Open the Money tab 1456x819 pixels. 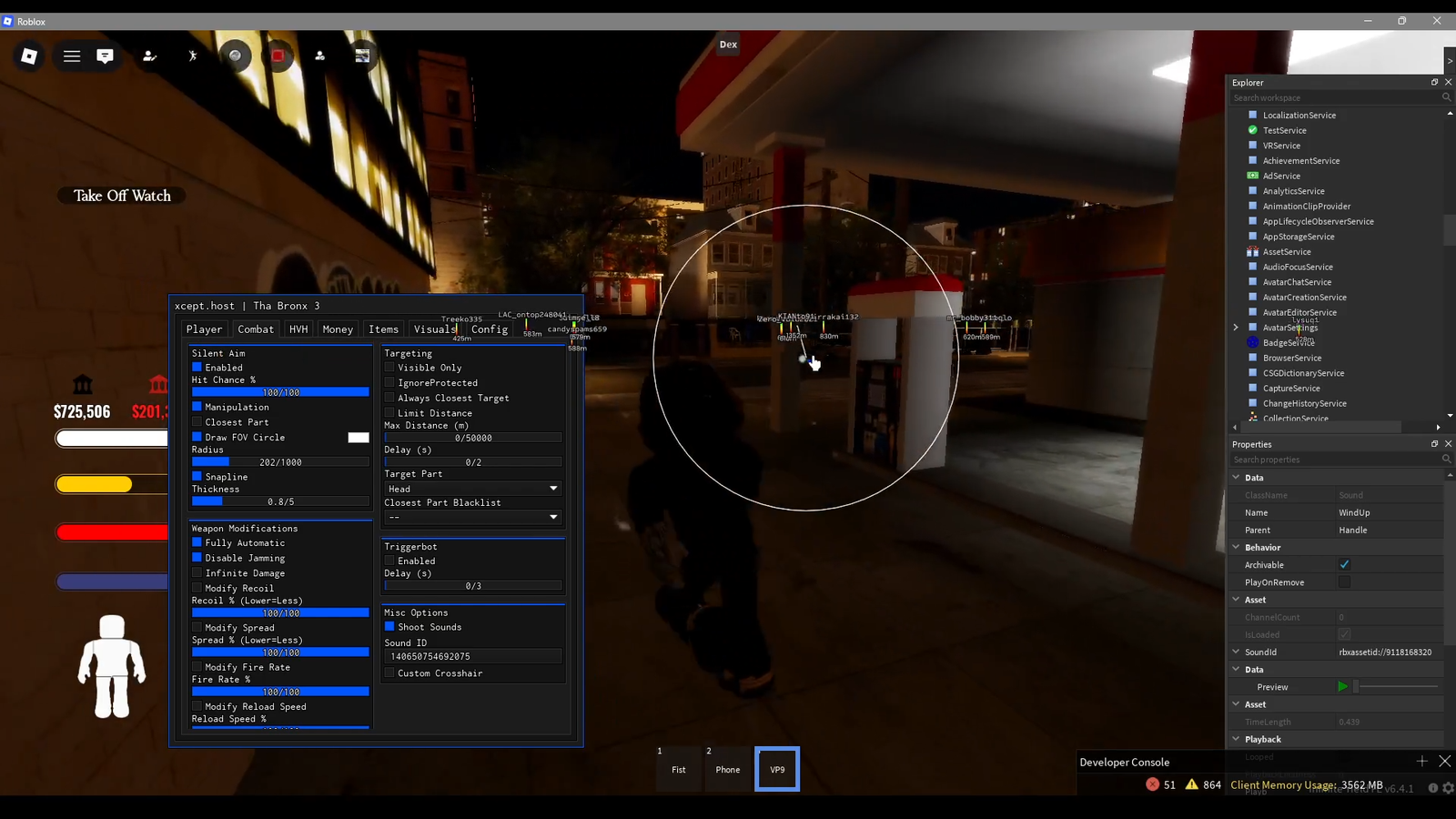coord(338,329)
